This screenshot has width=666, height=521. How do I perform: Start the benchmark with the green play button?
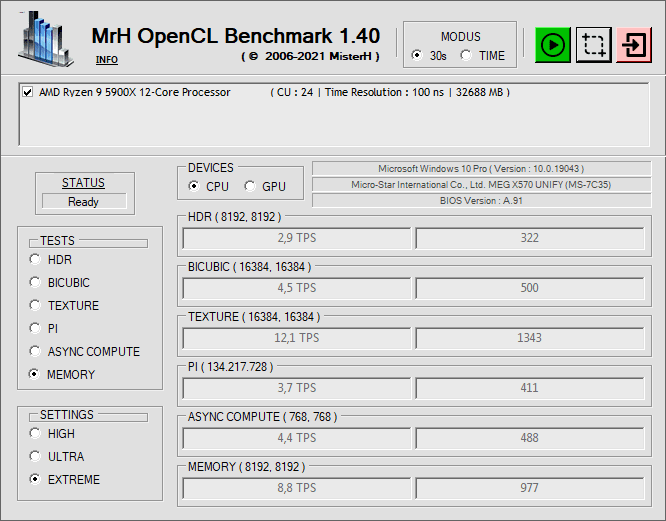[x=553, y=45]
